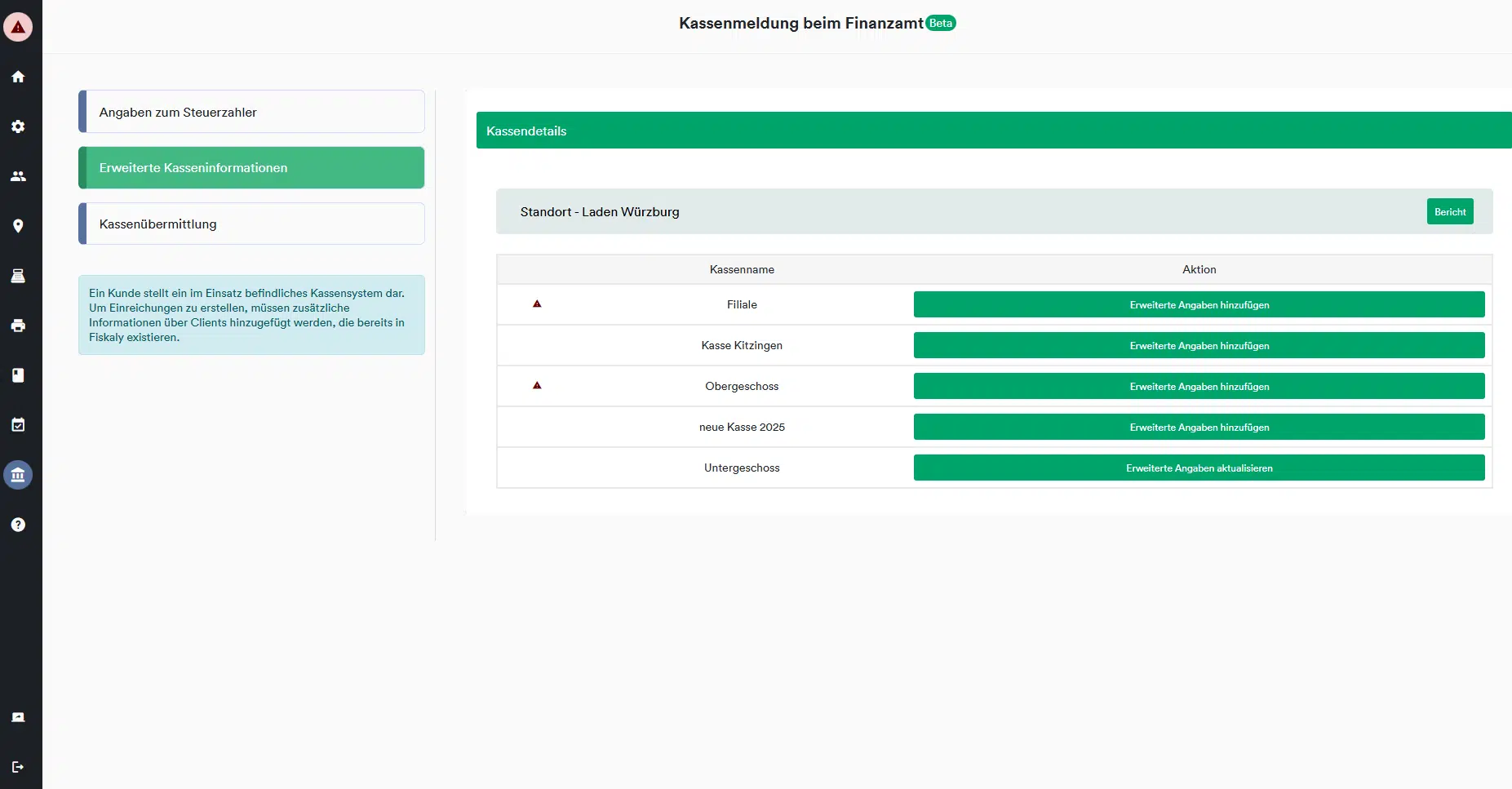
Task: Open the location pin sidebar icon
Action: tap(18, 226)
